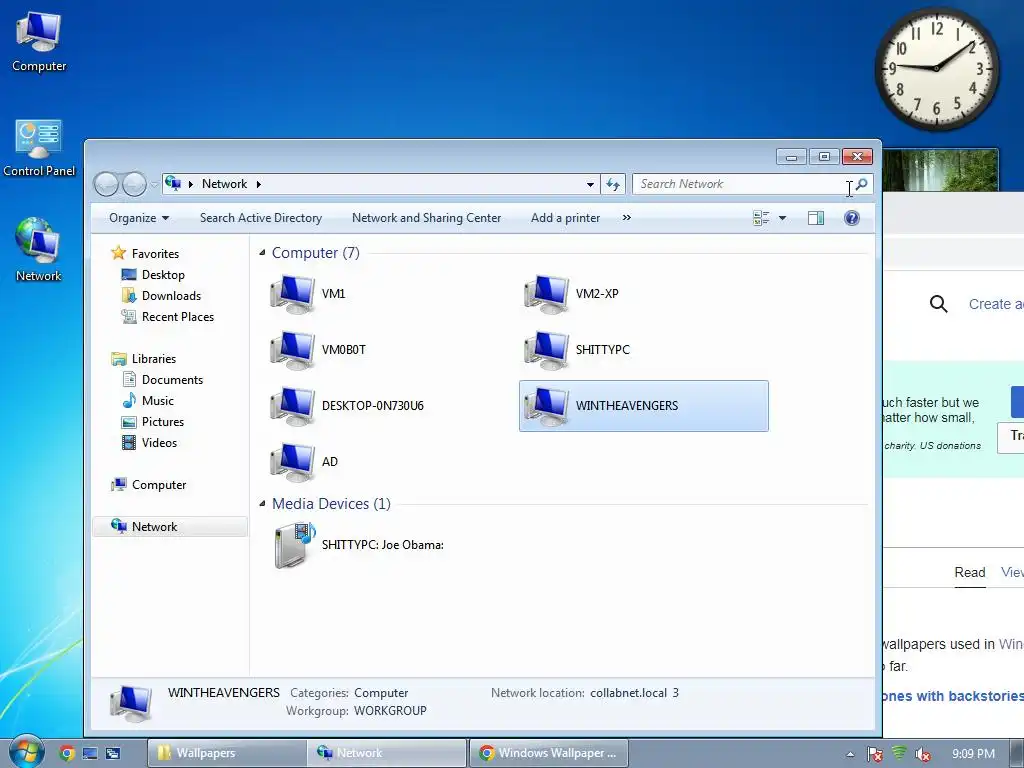Open Explorer Help with the question mark
The image size is (1024, 768).
pyautogui.click(x=852, y=218)
